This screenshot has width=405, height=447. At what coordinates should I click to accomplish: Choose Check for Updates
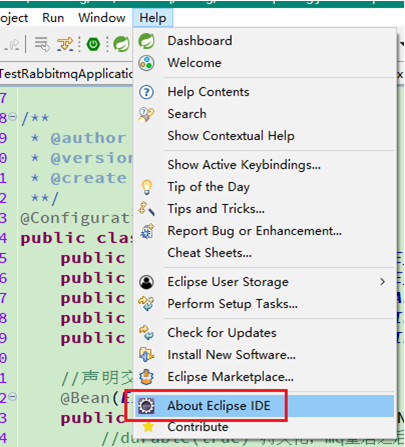pyautogui.click(x=222, y=333)
